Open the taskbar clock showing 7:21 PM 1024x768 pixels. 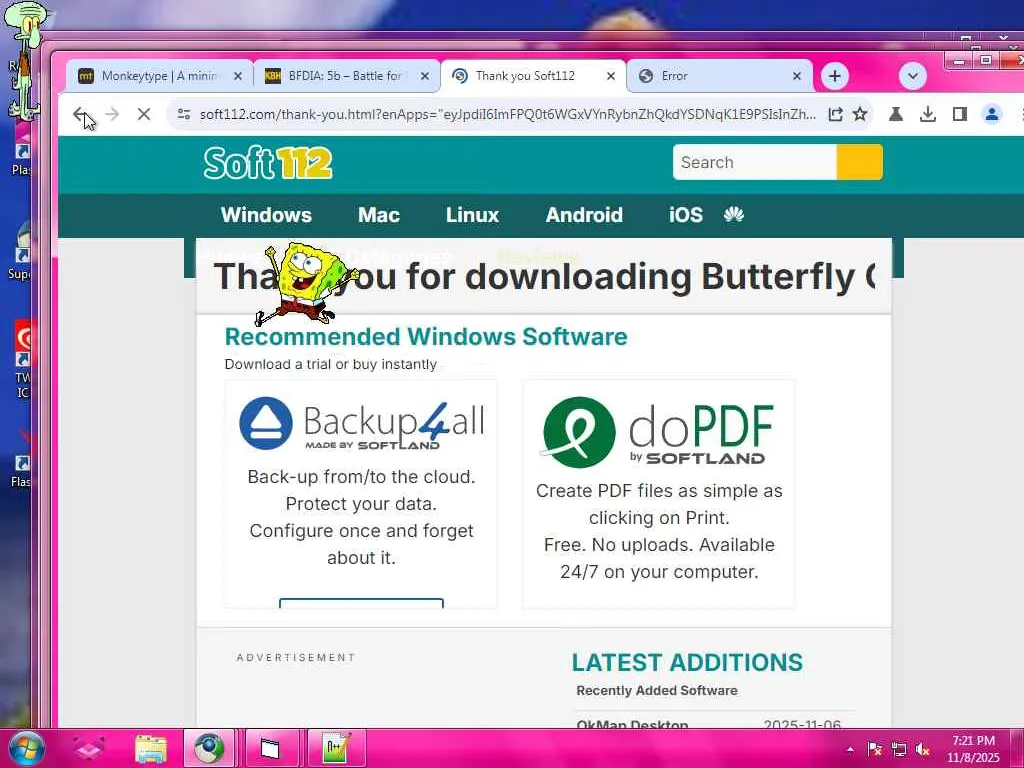pos(973,749)
